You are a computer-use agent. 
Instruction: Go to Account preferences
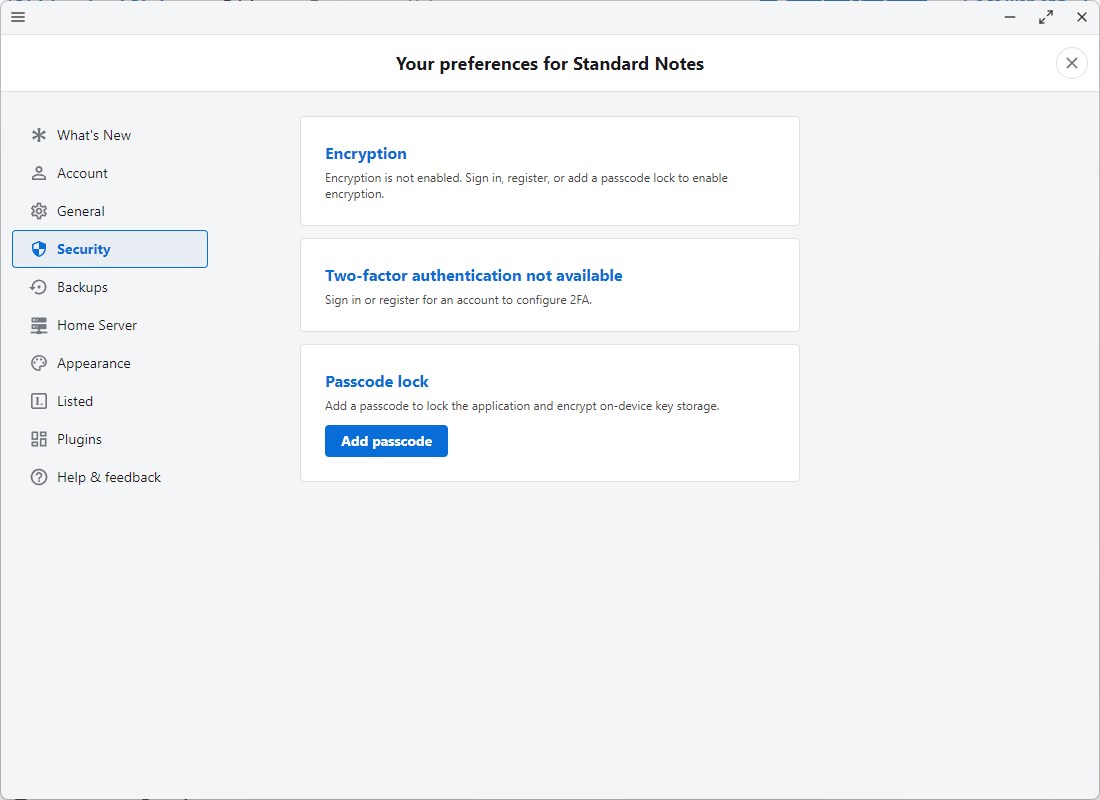coord(110,173)
